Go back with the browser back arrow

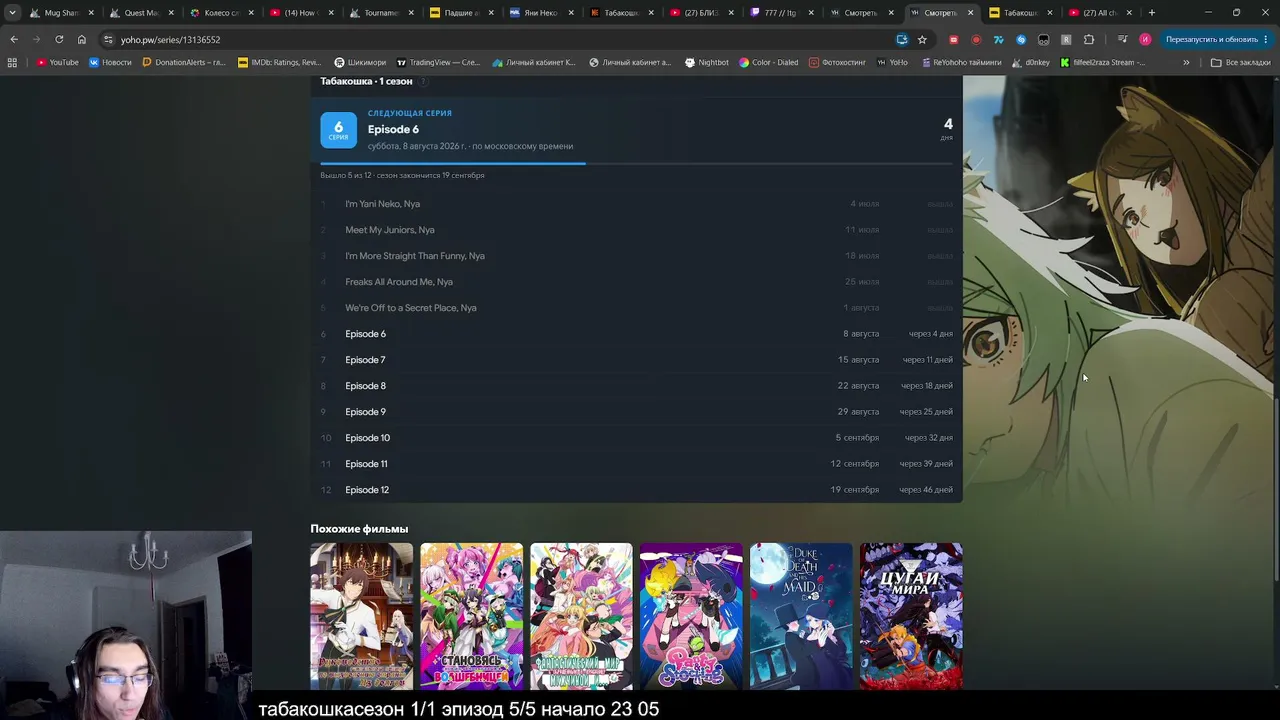tap(14, 39)
